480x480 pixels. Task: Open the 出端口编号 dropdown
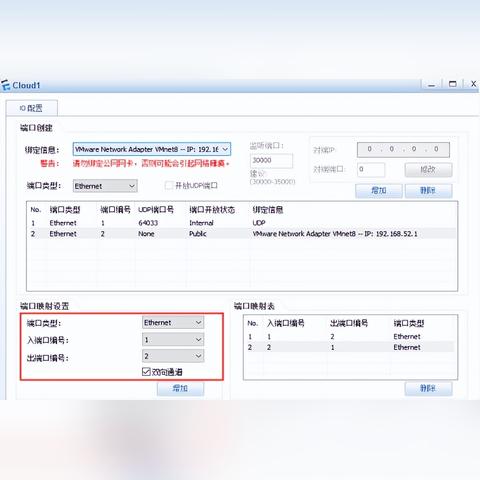173,356
